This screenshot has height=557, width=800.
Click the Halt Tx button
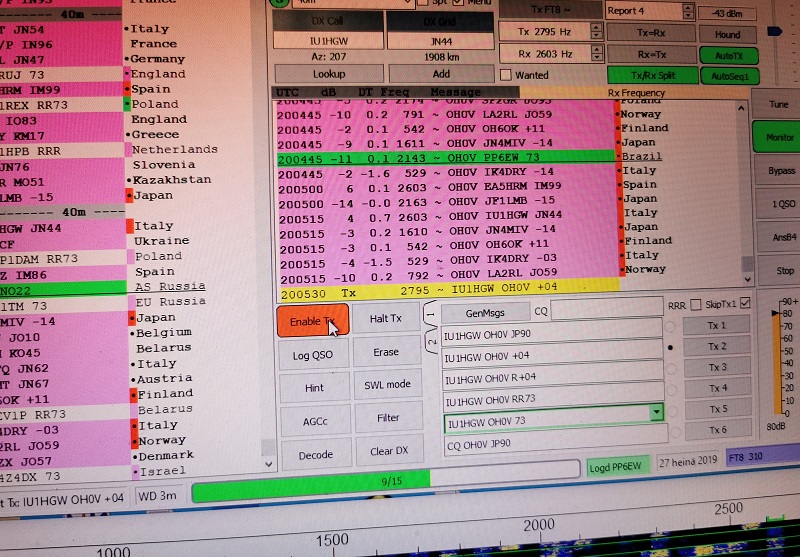pos(386,318)
